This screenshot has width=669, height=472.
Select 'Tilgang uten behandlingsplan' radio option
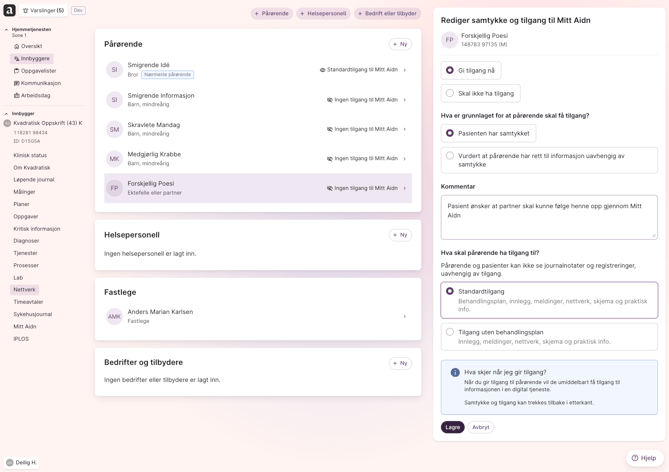[x=450, y=332]
